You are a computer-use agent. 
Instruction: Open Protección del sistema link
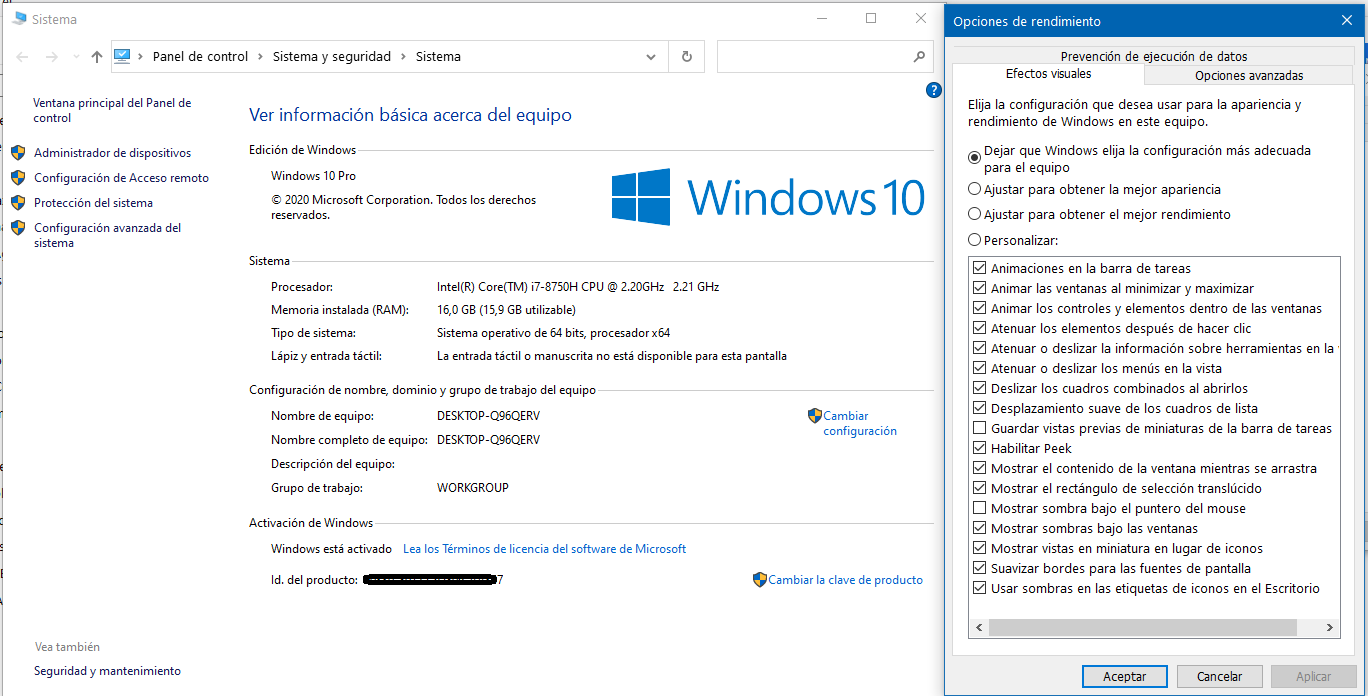coord(93,203)
